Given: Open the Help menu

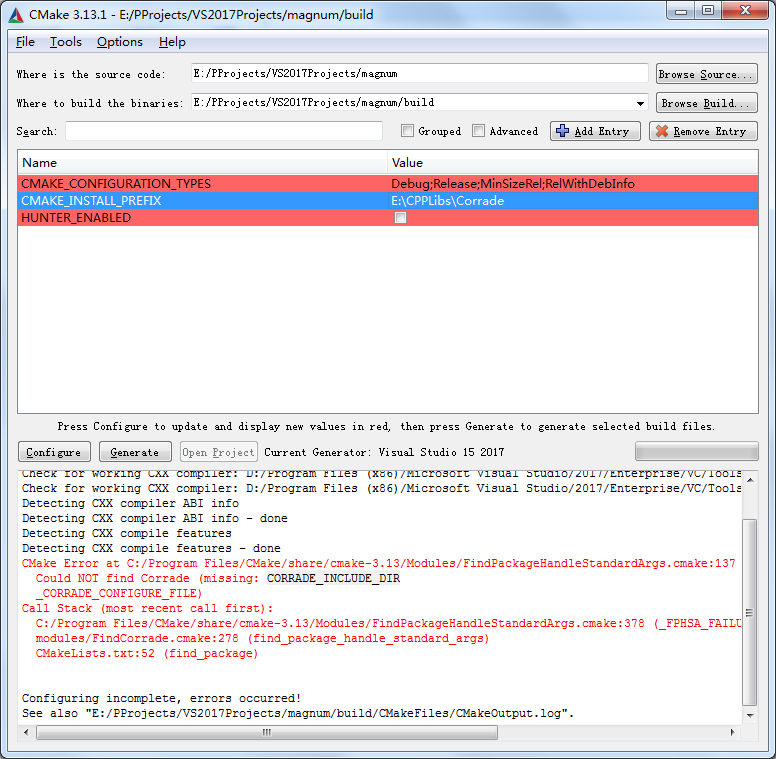Looking at the screenshot, I should click(172, 42).
